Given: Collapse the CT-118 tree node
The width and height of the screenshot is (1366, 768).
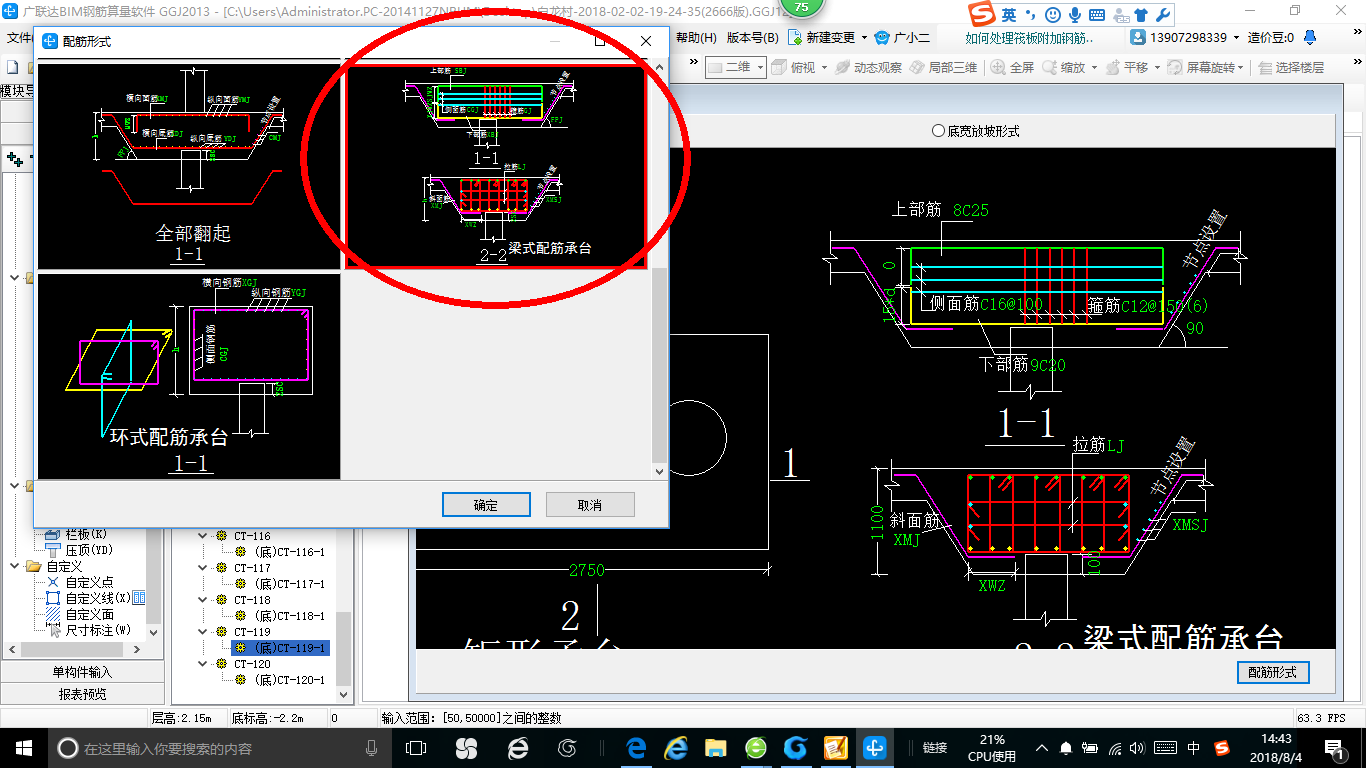Looking at the screenshot, I should 204,600.
